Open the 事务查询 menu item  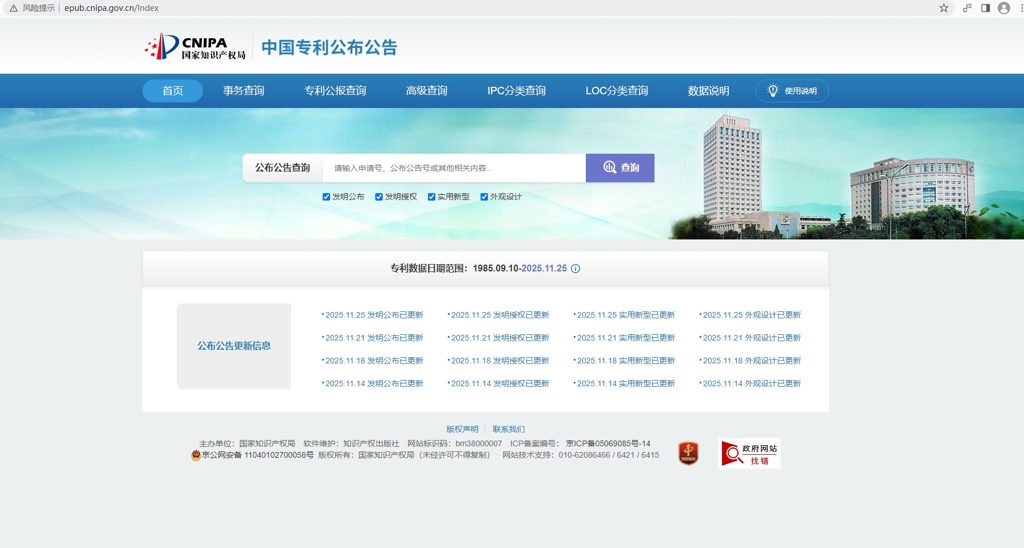pyautogui.click(x=244, y=91)
